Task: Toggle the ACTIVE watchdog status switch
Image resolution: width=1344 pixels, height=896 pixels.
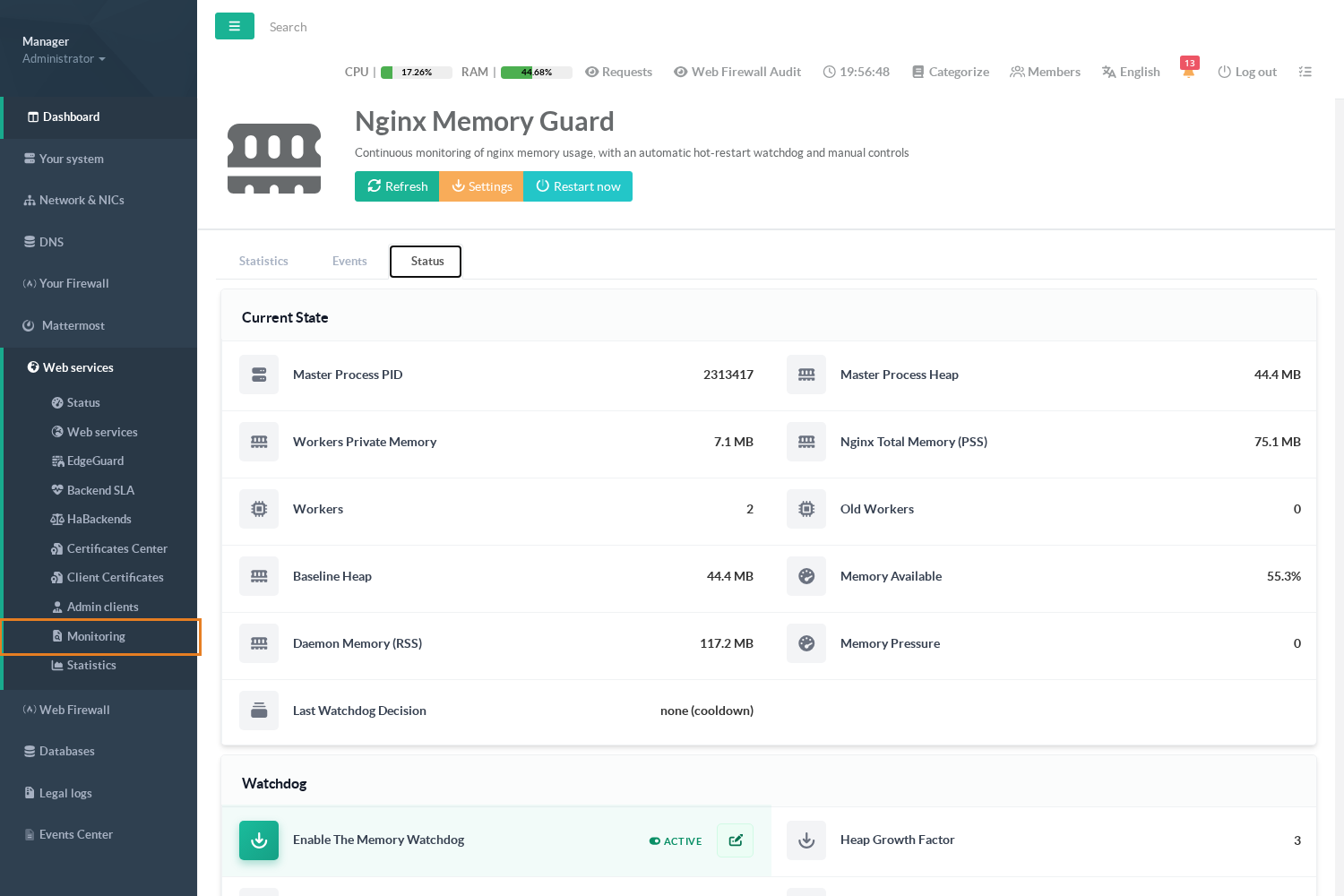Action: click(676, 841)
